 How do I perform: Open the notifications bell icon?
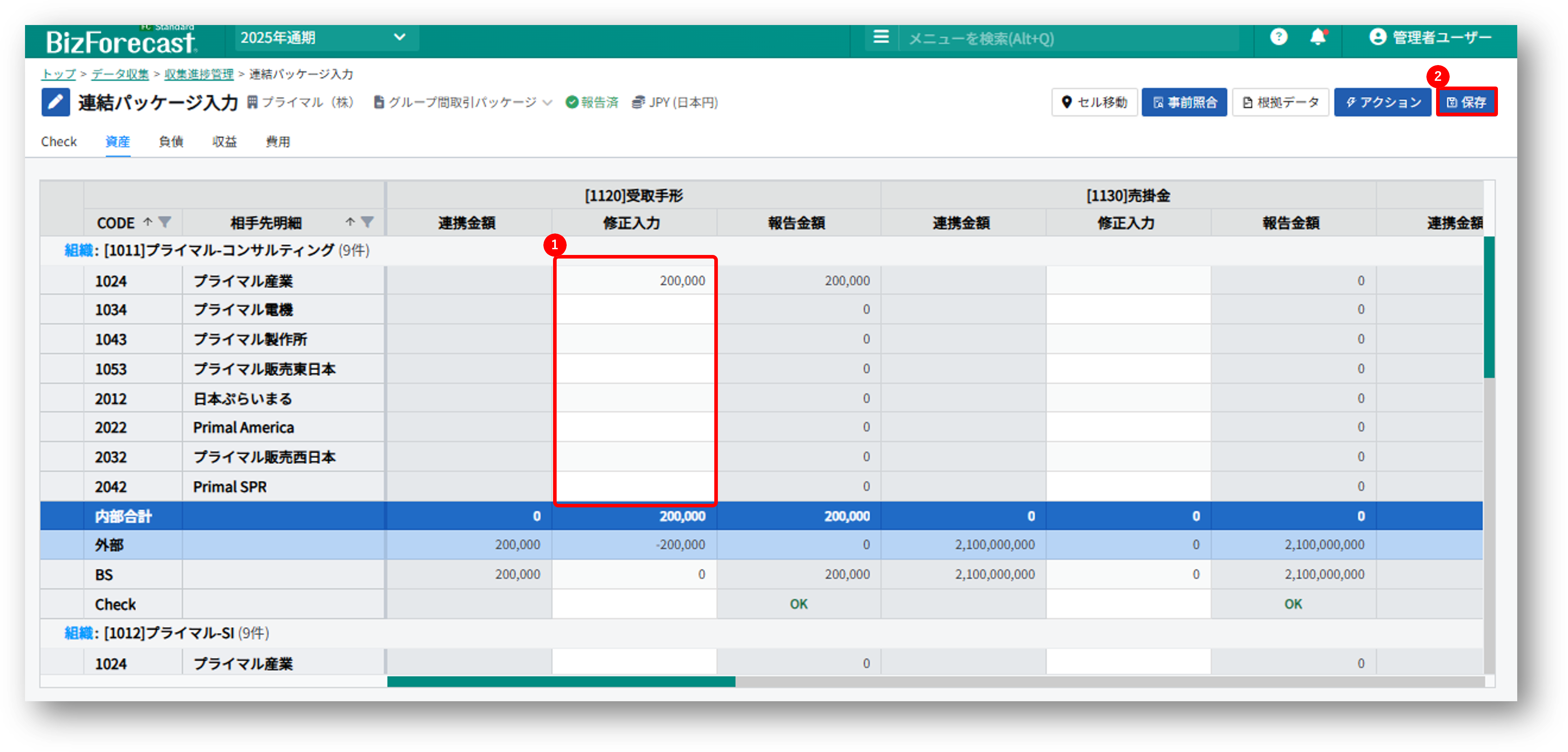coord(1318,37)
